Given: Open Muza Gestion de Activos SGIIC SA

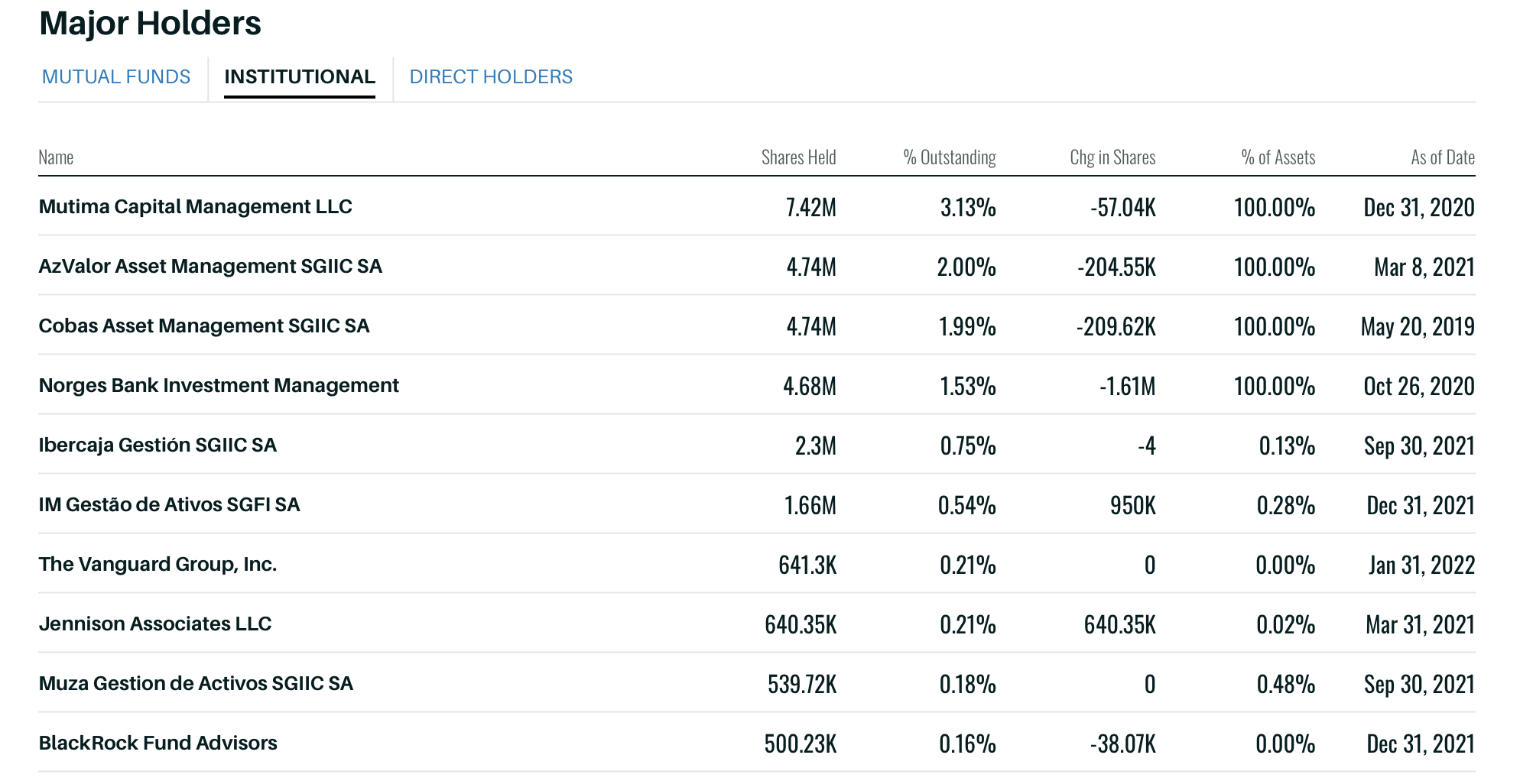Looking at the screenshot, I should click(196, 684).
